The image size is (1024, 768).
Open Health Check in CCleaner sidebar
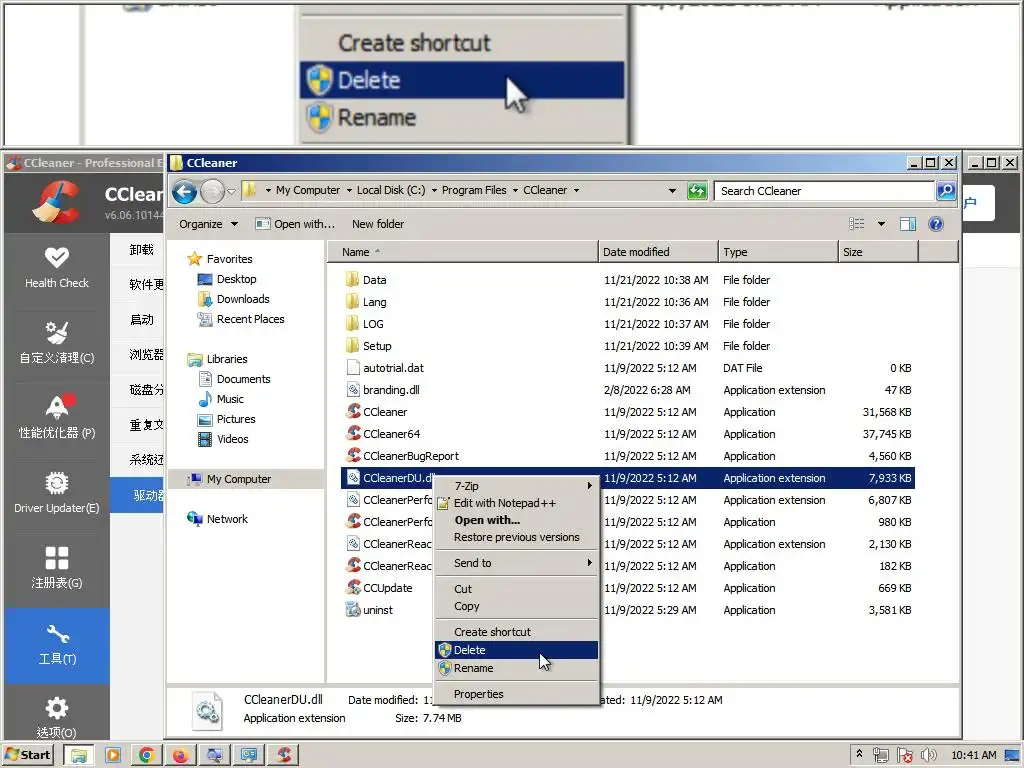[57, 268]
